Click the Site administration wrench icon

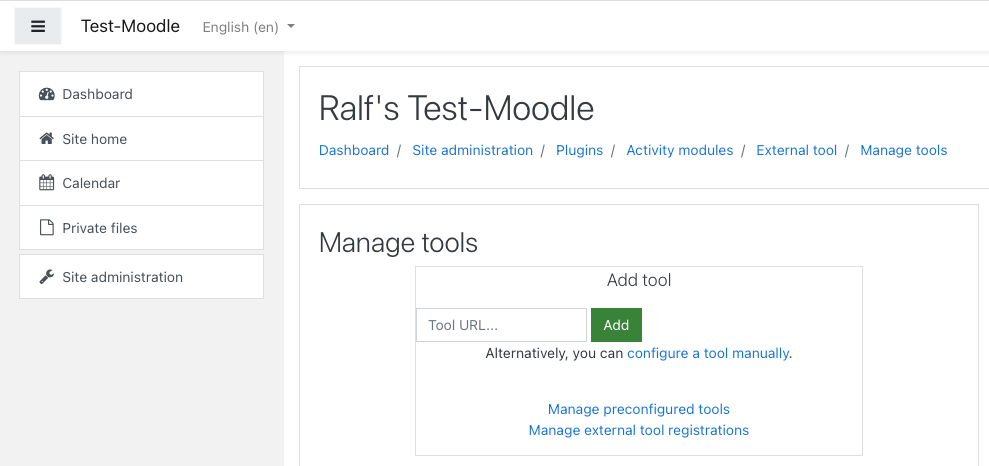[x=47, y=277]
